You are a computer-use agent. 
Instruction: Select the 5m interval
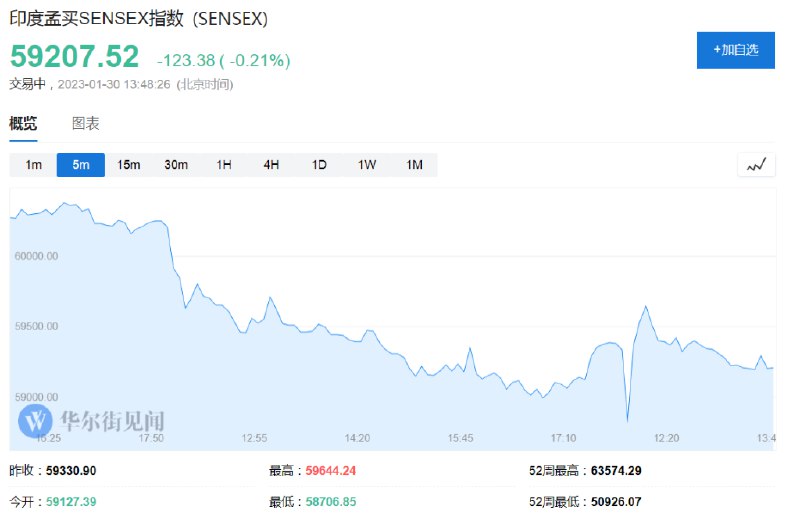[x=81, y=165]
